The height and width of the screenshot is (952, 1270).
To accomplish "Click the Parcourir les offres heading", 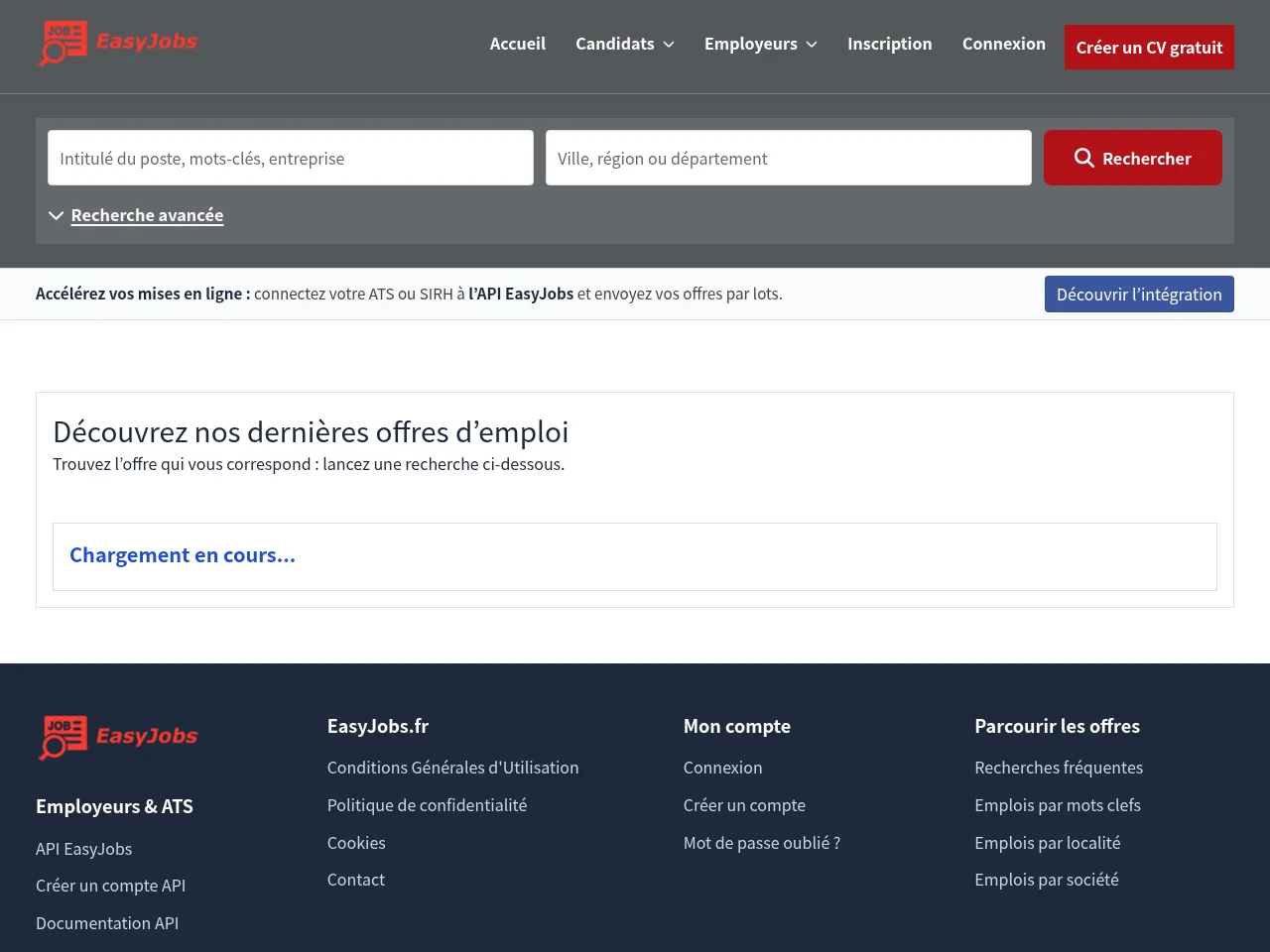I will (1058, 726).
